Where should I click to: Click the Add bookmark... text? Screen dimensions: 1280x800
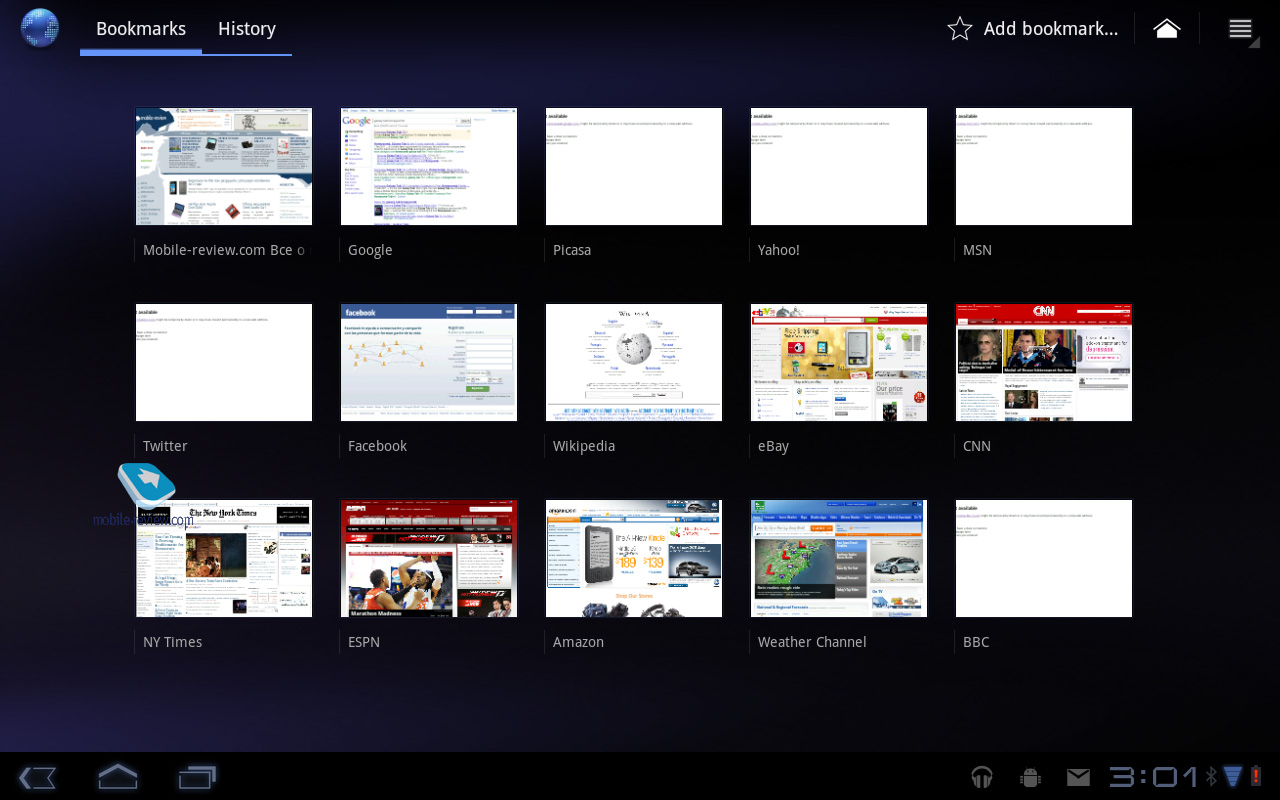pyautogui.click(x=1050, y=29)
